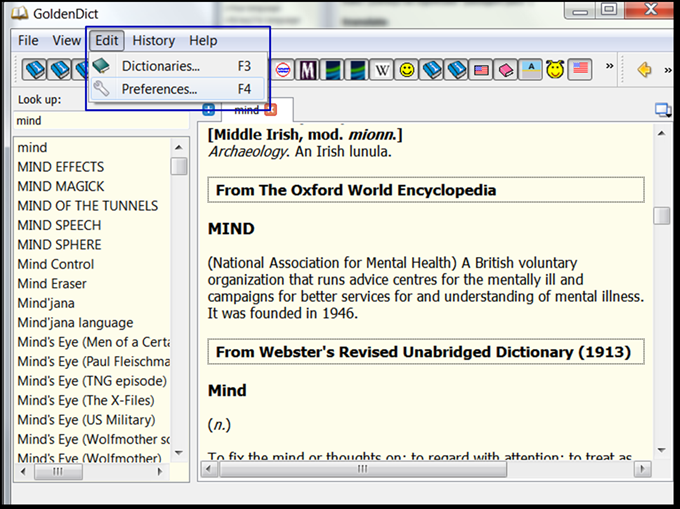
Task: Click article pane vertical scrollbar thumb
Action: coord(662,215)
